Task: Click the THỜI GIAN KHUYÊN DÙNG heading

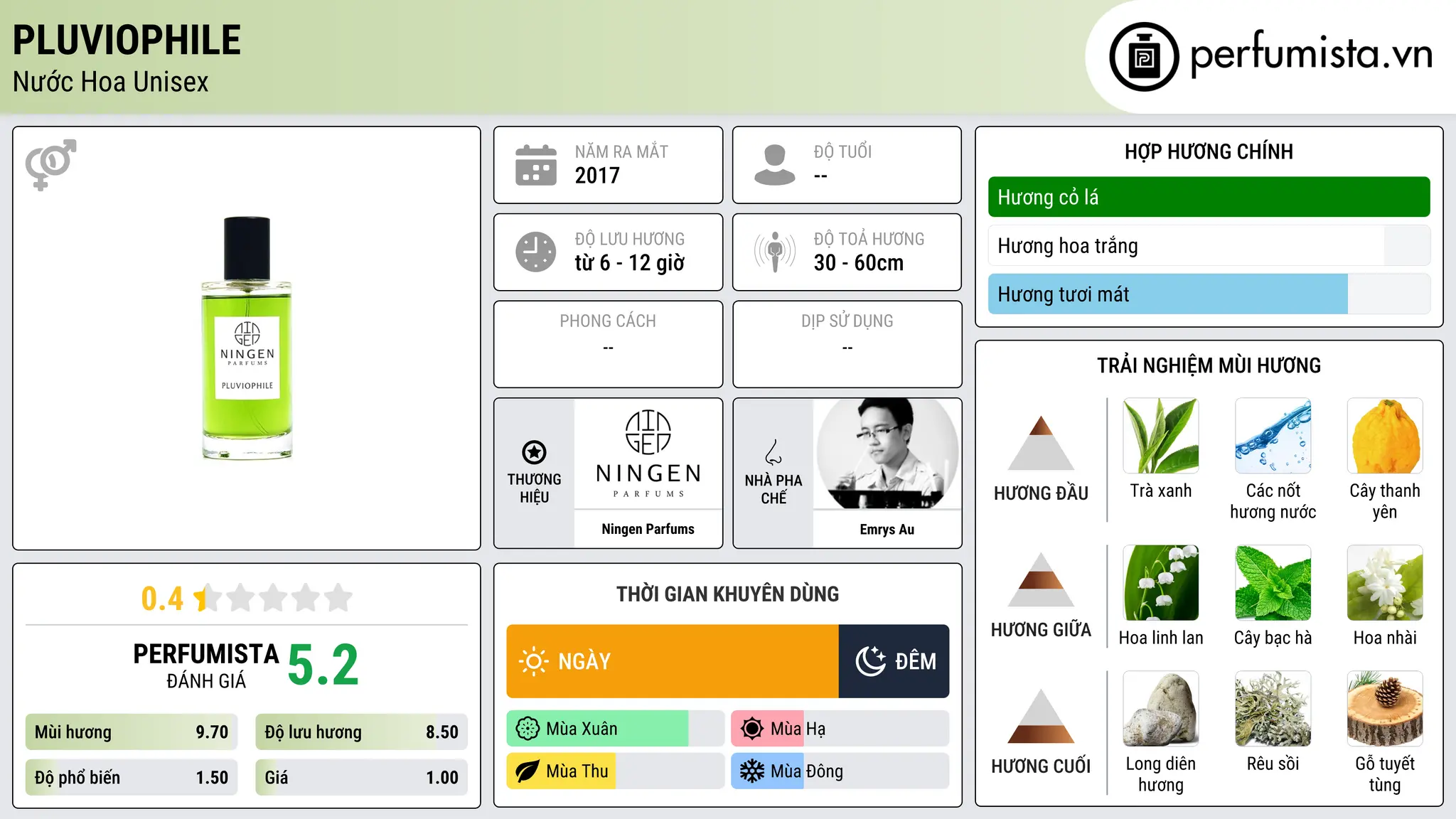Action: tap(728, 594)
